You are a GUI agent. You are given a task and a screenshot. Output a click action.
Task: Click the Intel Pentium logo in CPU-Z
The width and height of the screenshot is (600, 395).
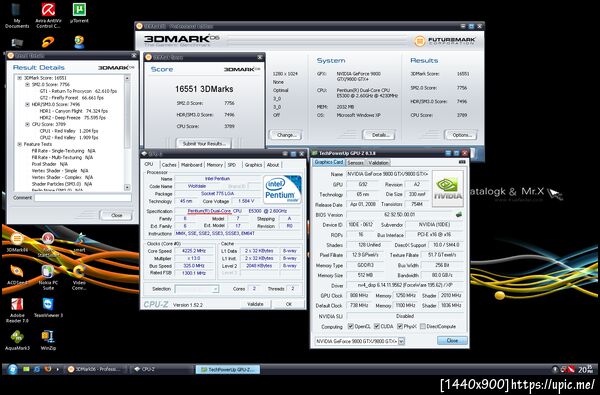(x=282, y=189)
